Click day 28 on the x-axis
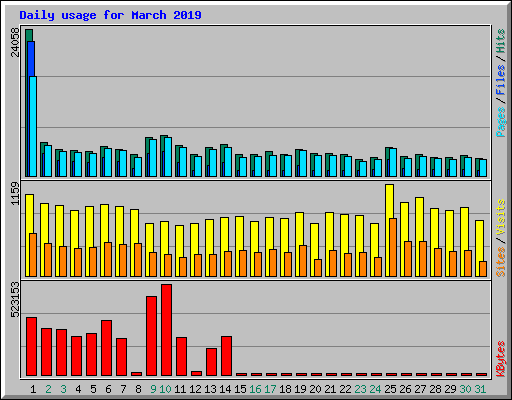The image size is (512, 400). [435, 389]
